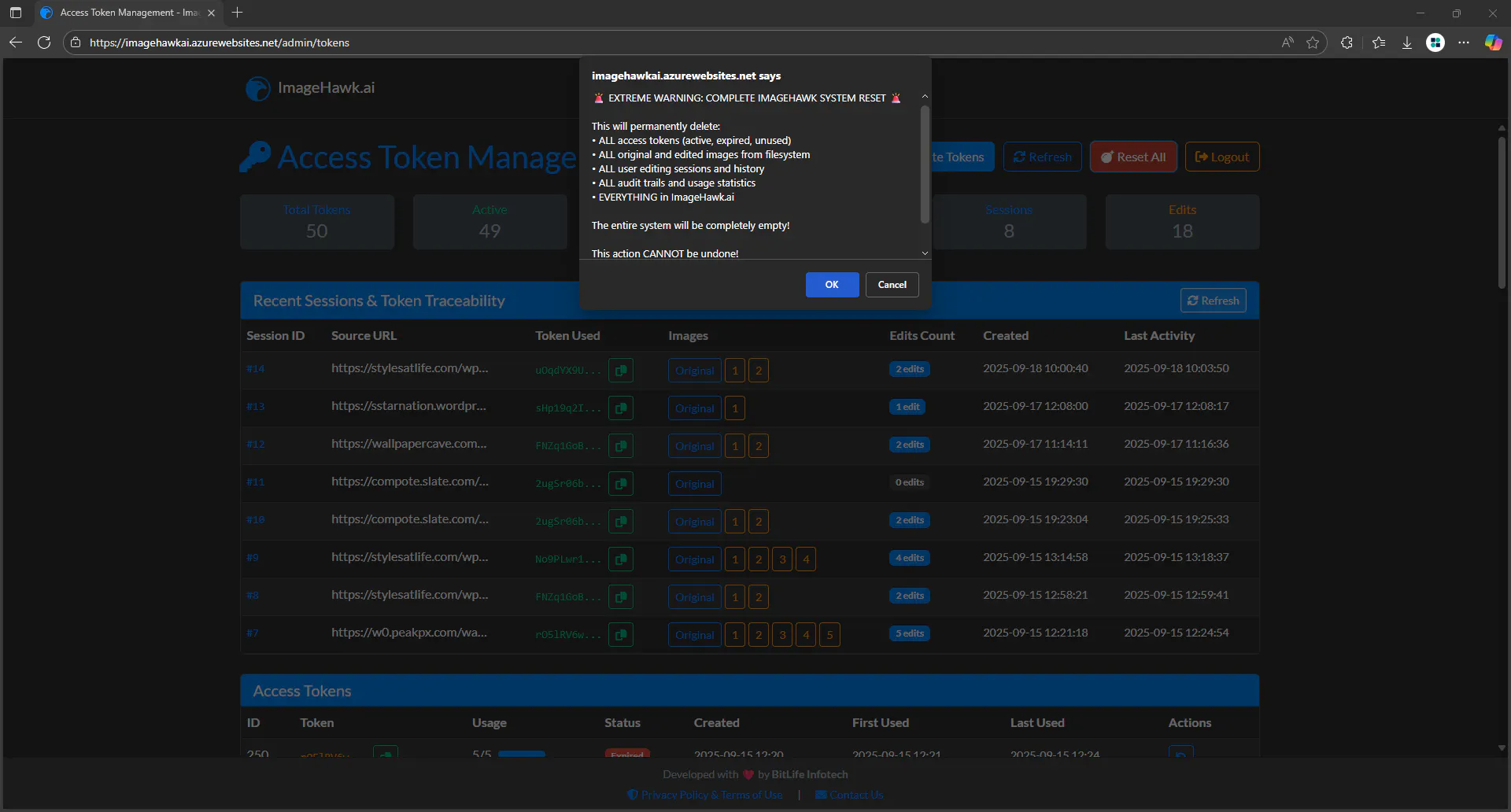Open Copilot sidebar icon
1511x812 pixels.
pyautogui.click(x=1493, y=42)
